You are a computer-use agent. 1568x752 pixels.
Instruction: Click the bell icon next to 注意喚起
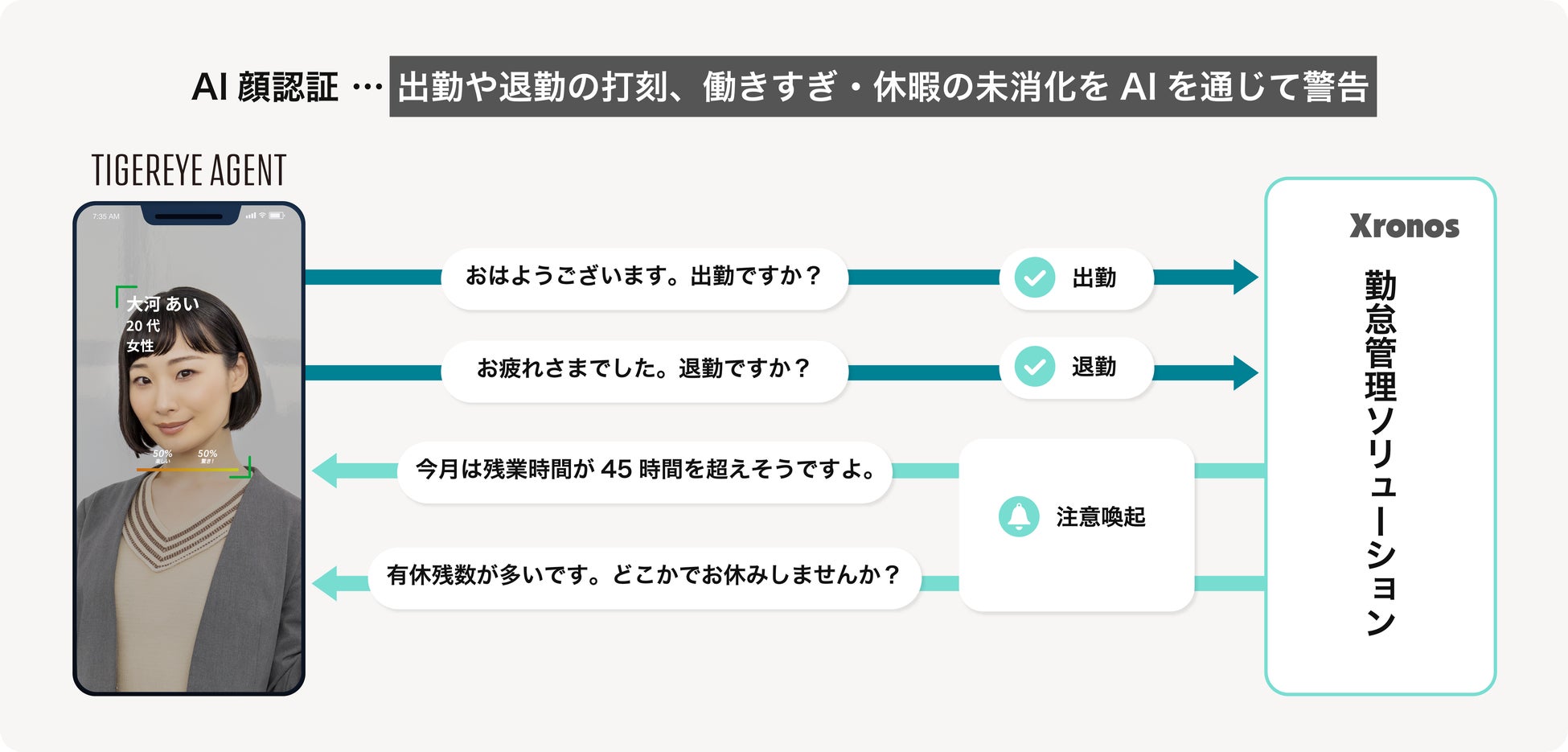tap(1019, 516)
